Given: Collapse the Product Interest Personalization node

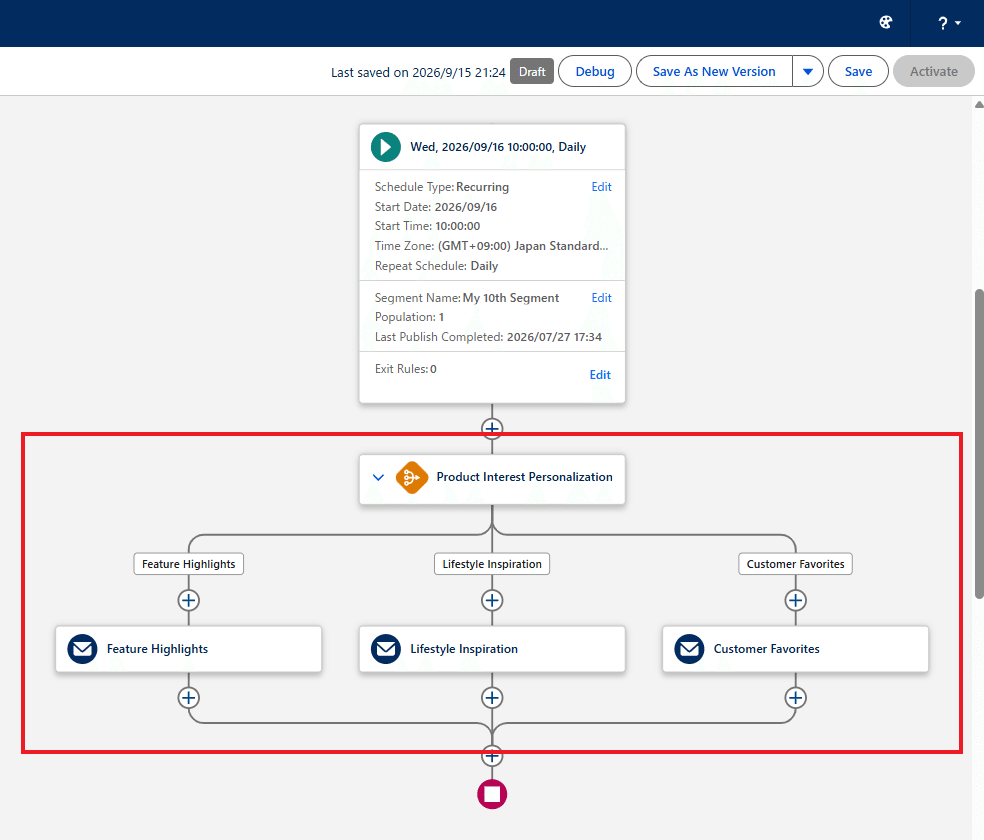Looking at the screenshot, I should 378,477.
